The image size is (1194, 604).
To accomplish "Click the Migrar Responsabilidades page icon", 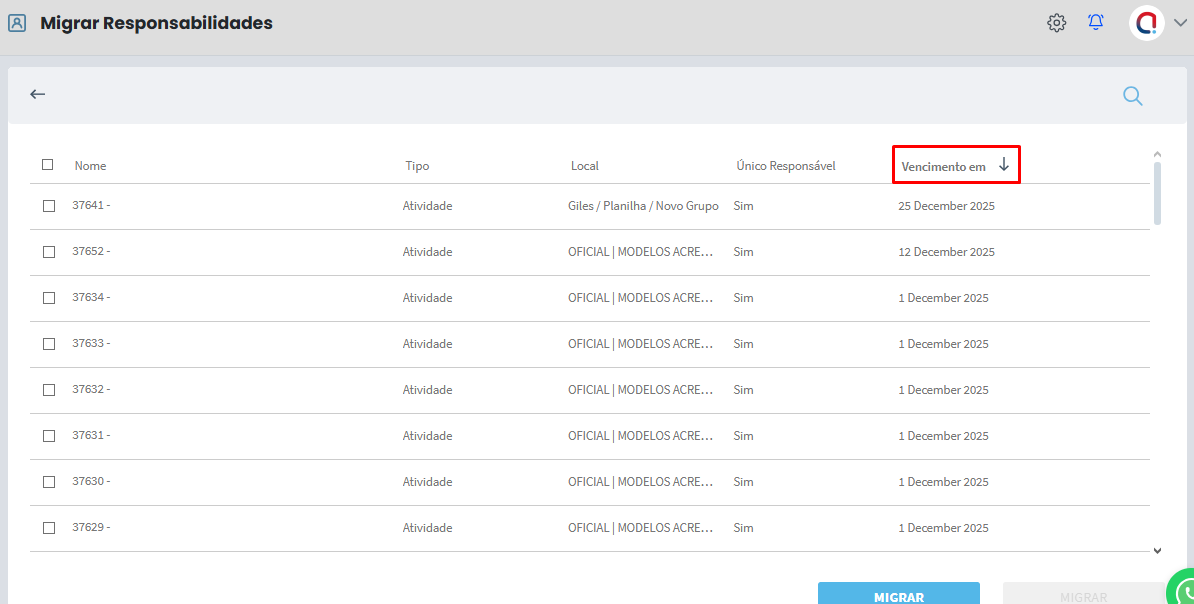I will pos(17,23).
